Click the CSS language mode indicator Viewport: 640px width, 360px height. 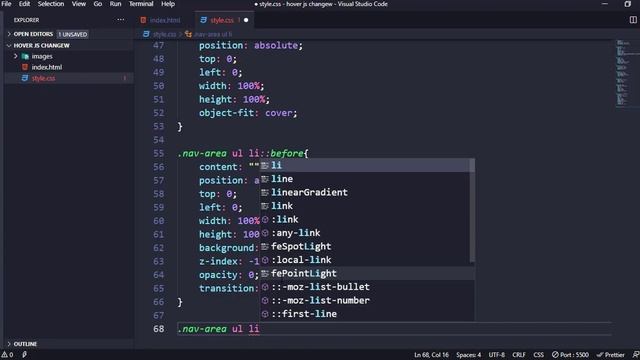point(538,355)
